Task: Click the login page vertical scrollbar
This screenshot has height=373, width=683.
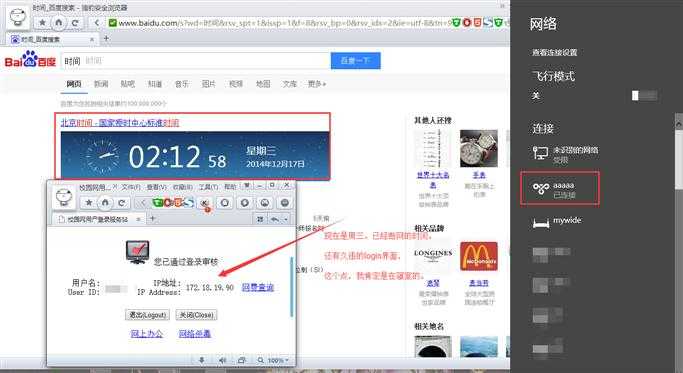Action: pos(291,287)
